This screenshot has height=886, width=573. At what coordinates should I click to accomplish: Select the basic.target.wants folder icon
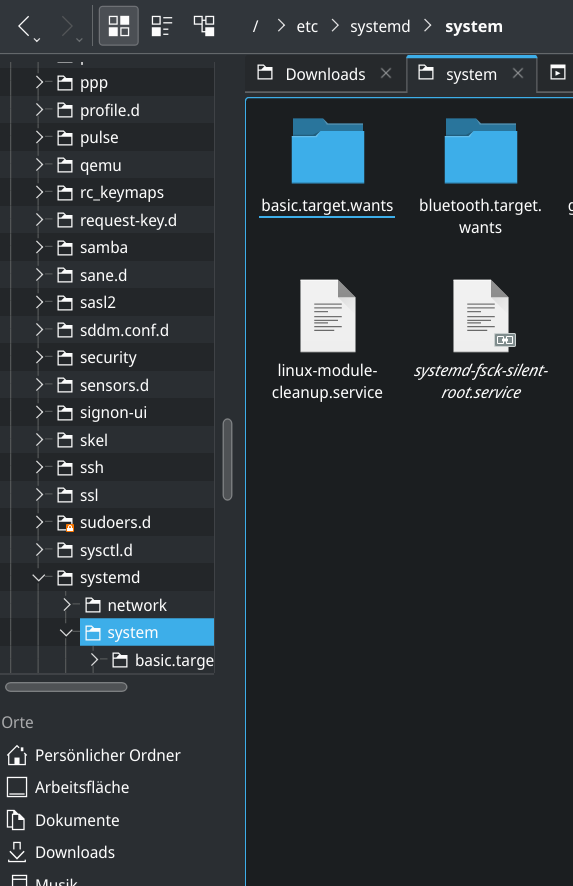coord(328,151)
